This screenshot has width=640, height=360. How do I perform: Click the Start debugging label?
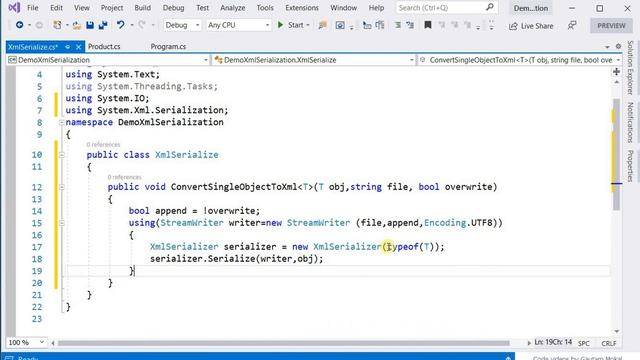pos(296,25)
